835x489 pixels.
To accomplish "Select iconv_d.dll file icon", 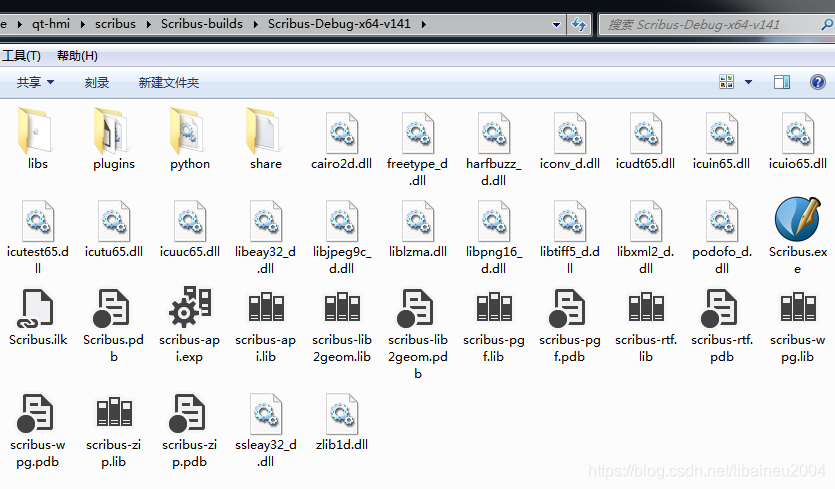I will (569, 133).
